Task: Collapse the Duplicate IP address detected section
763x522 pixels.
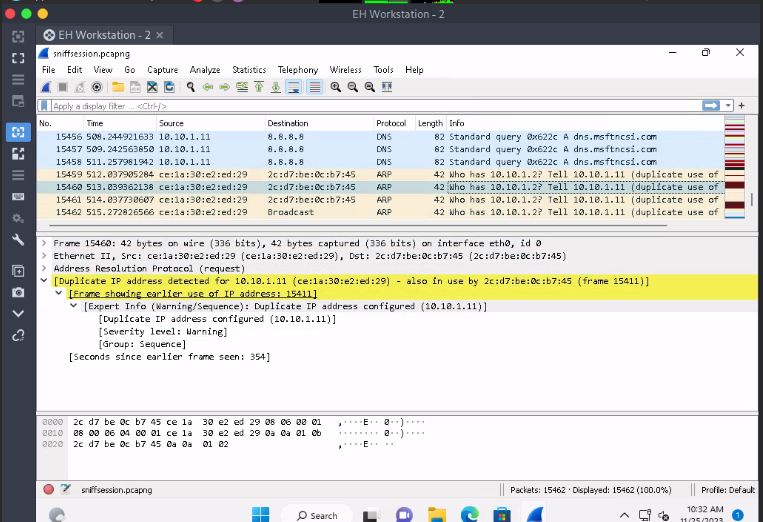Action: [x=44, y=281]
